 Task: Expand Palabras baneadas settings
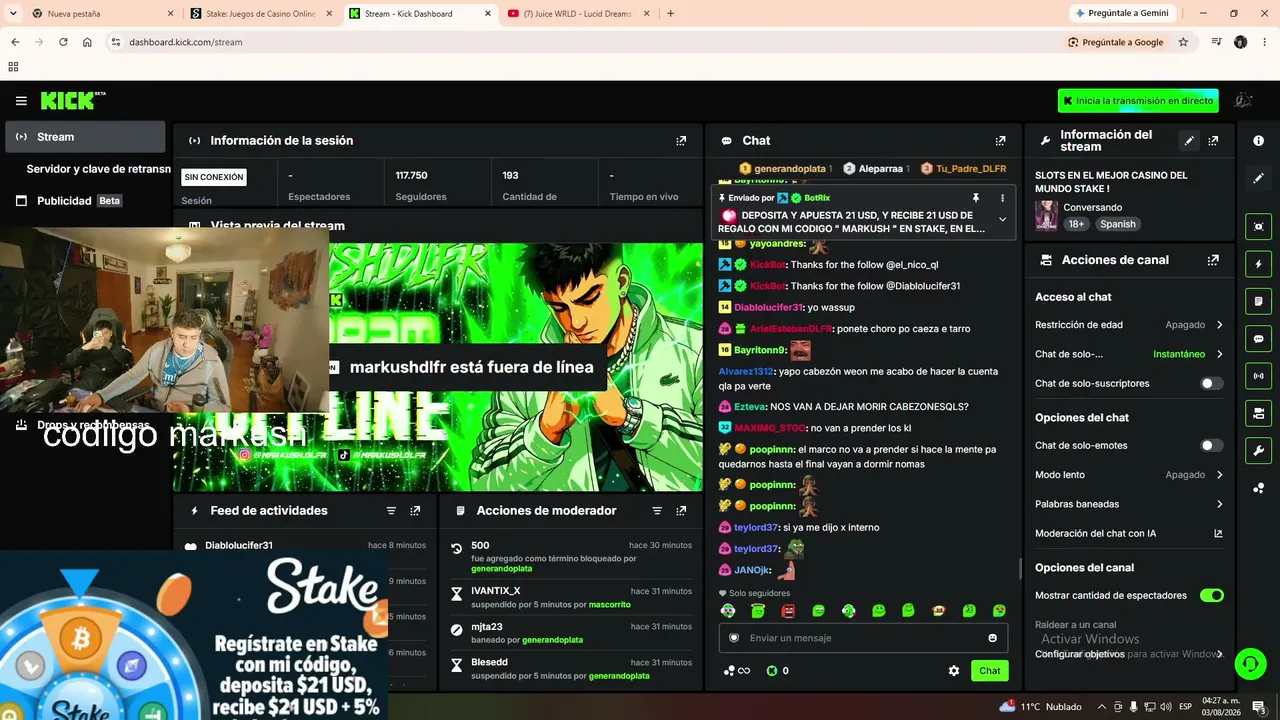pos(1129,504)
